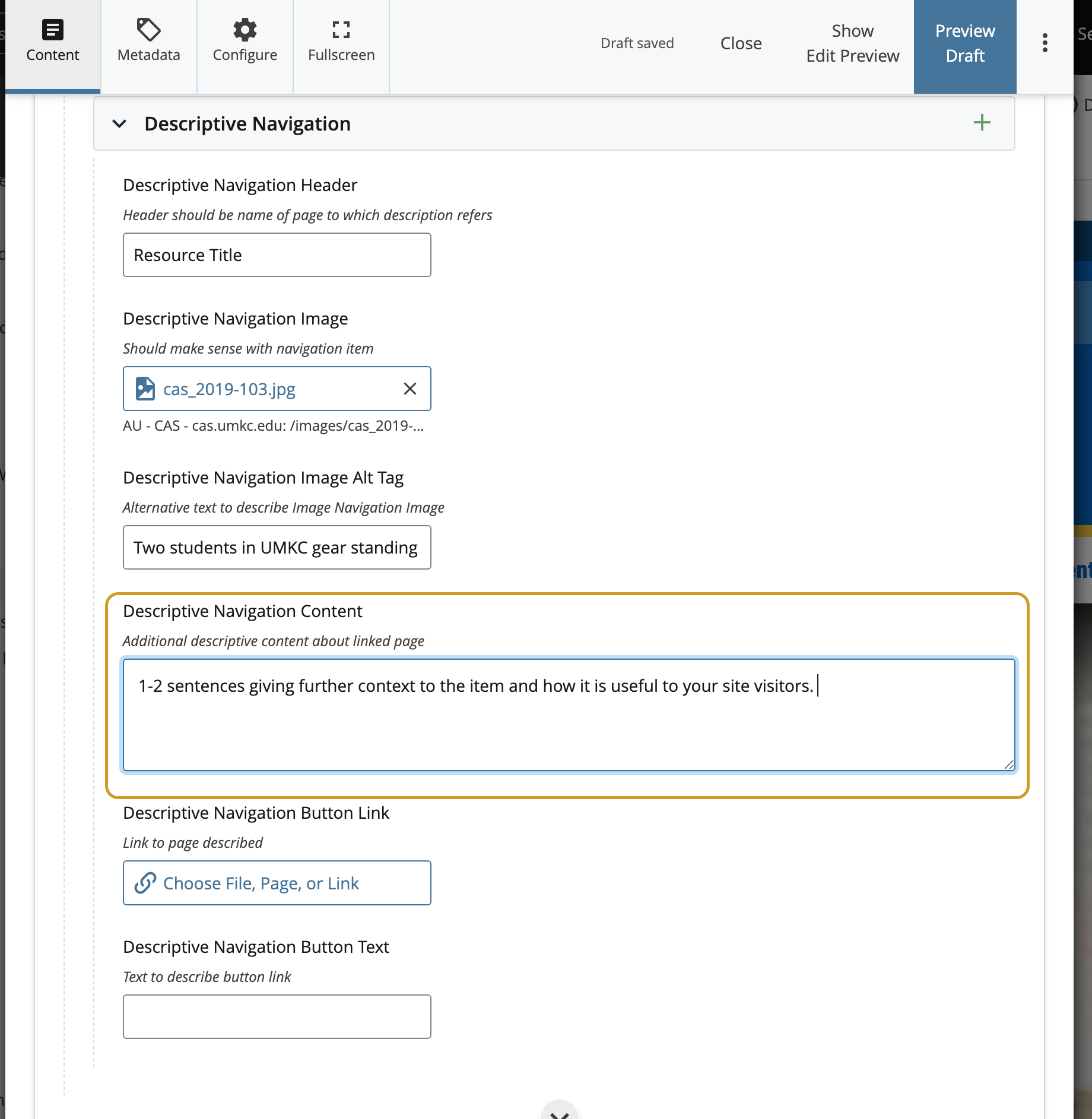Viewport: 1092px width, 1119px height.
Task: Collapse the Descriptive Navigation section chevron
Action: point(119,124)
